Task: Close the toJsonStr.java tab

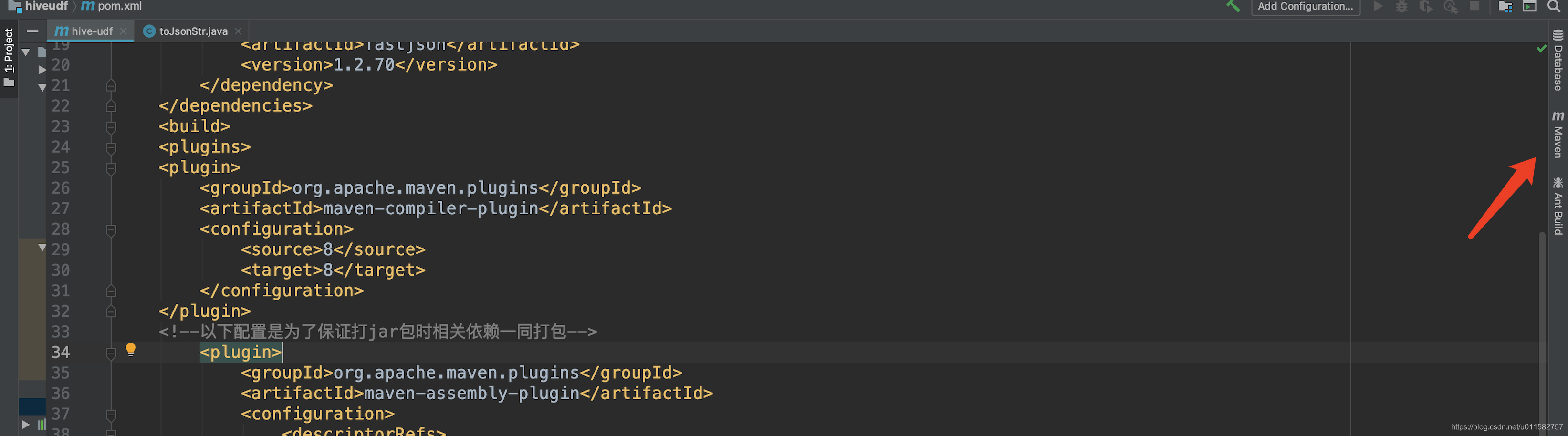Action: click(238, 31)
